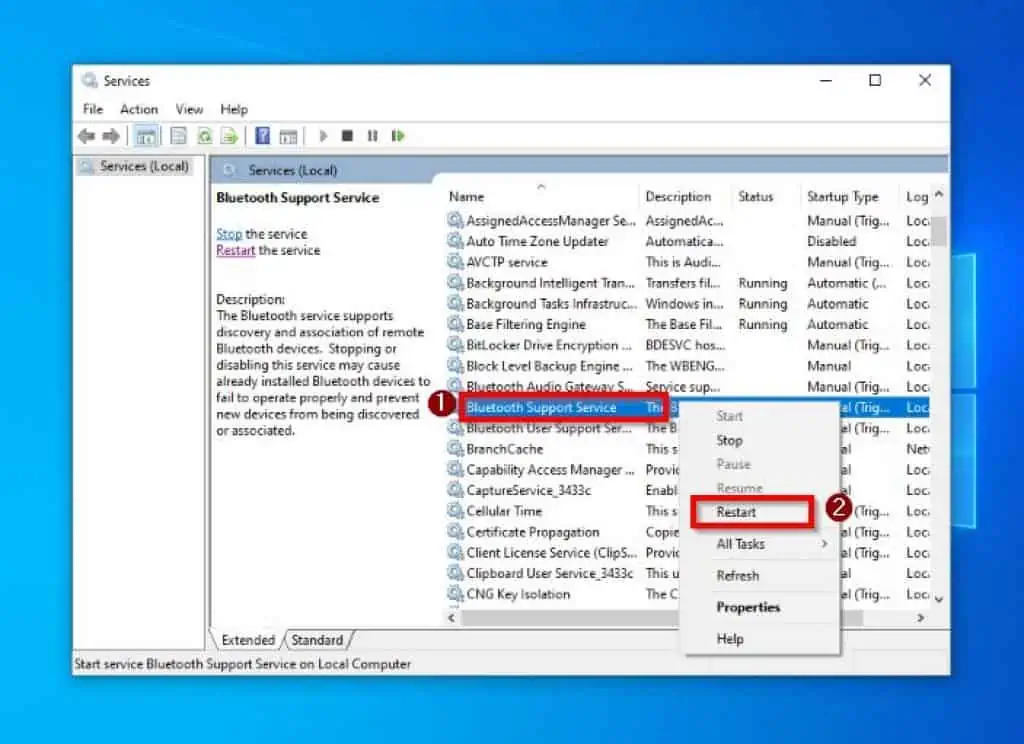The width and height of the screenshot is (1024, 744).
Task: Select Background Tasks Infrastructure service row
Action: pyautogui.click(x=688, y=304)
